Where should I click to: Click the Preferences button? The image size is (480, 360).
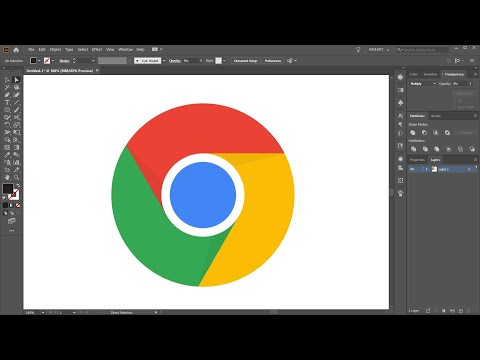tap(273, 61)
